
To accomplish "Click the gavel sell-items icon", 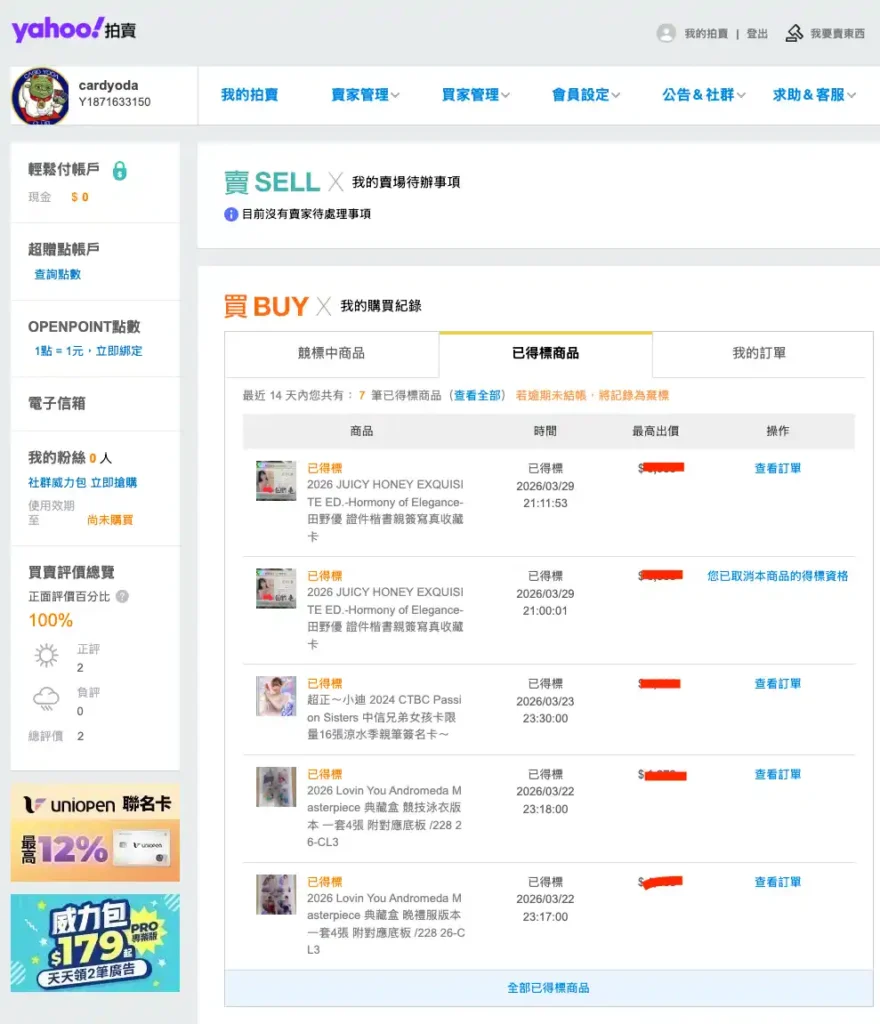I will (x=794, y=33).
